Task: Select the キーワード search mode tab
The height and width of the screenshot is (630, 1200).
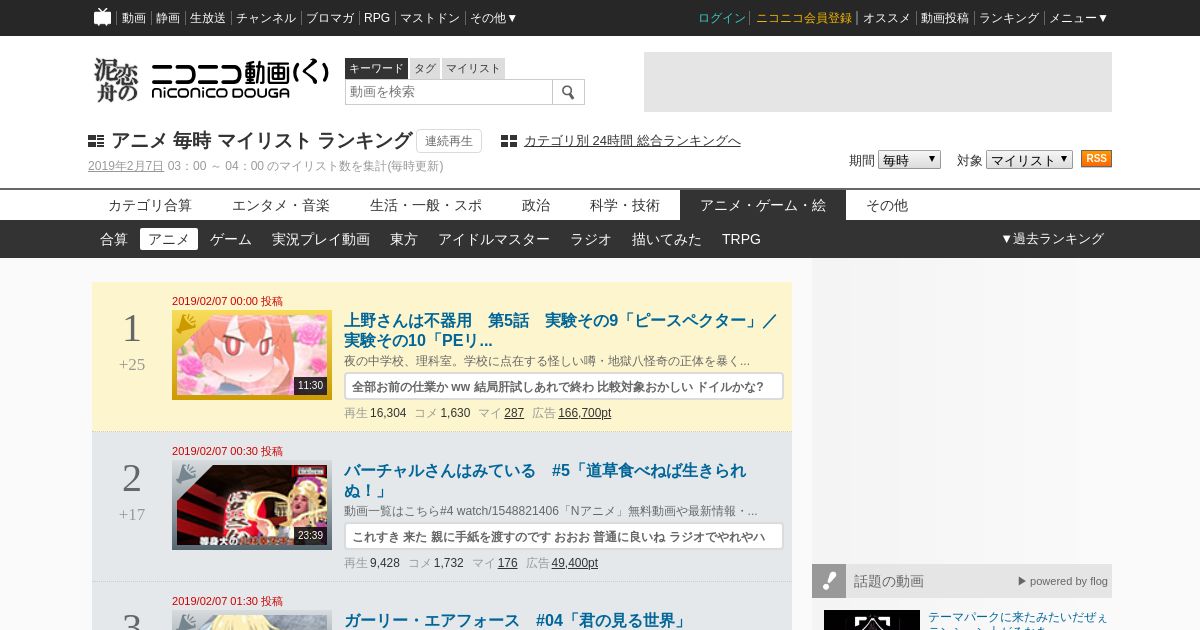Action: [x=376, y=68]
